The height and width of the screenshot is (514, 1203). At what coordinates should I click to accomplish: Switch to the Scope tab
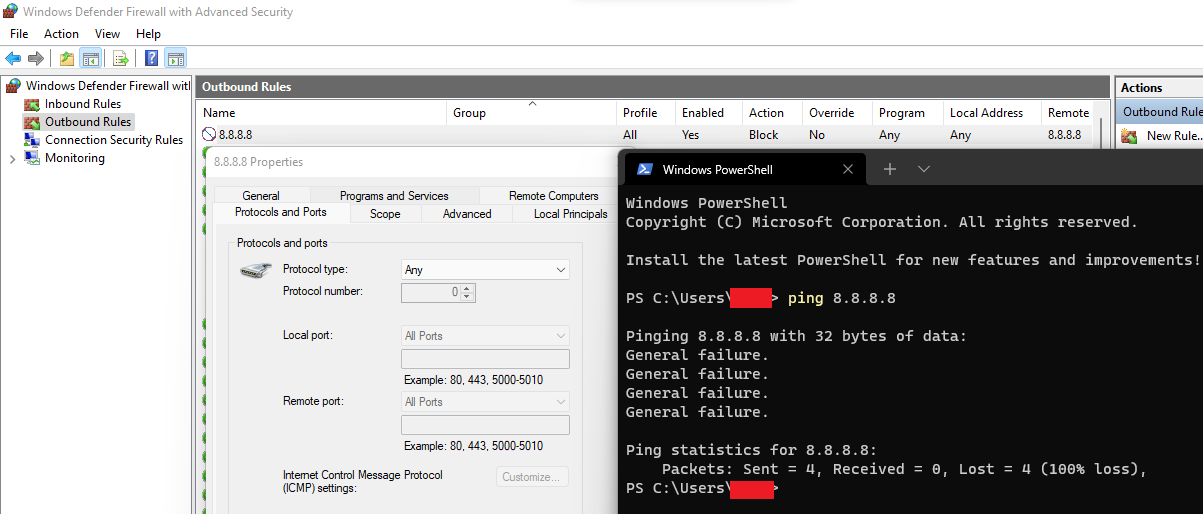pos(385,214)
